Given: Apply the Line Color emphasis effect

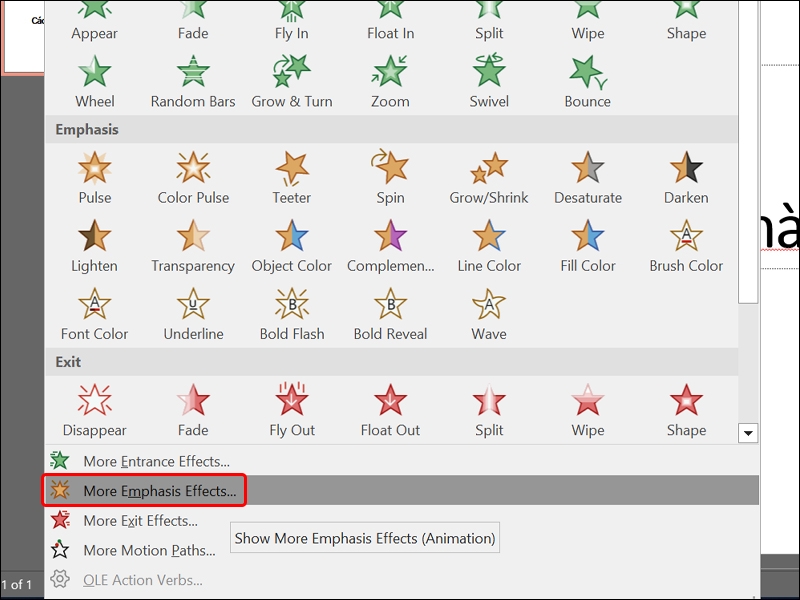Looking at the screenshot, I should click(489, 246).
